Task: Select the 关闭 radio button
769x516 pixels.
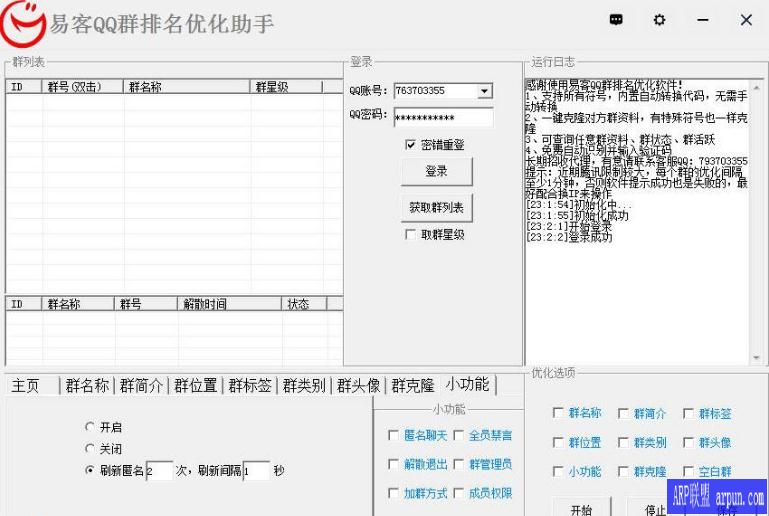Action: (90, 448)
